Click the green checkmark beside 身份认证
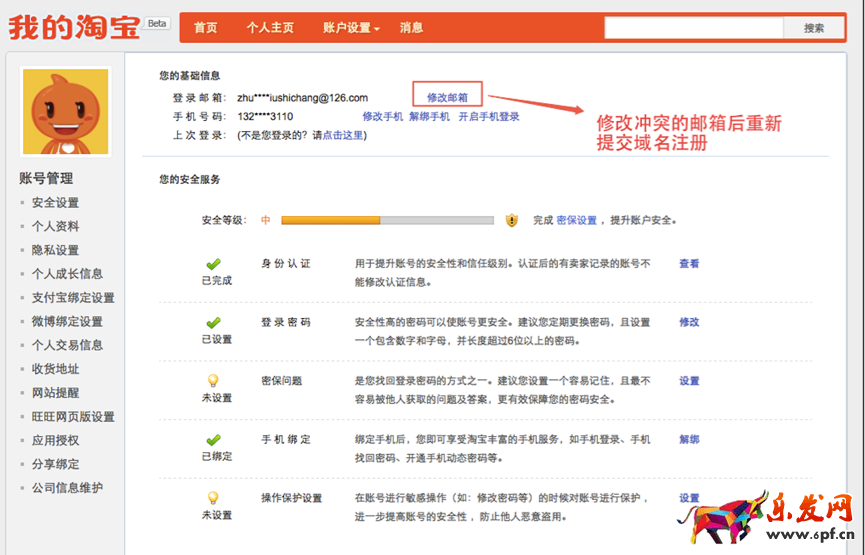The width and height of the screenshot is (865, 555). click(x=213, y=264)
